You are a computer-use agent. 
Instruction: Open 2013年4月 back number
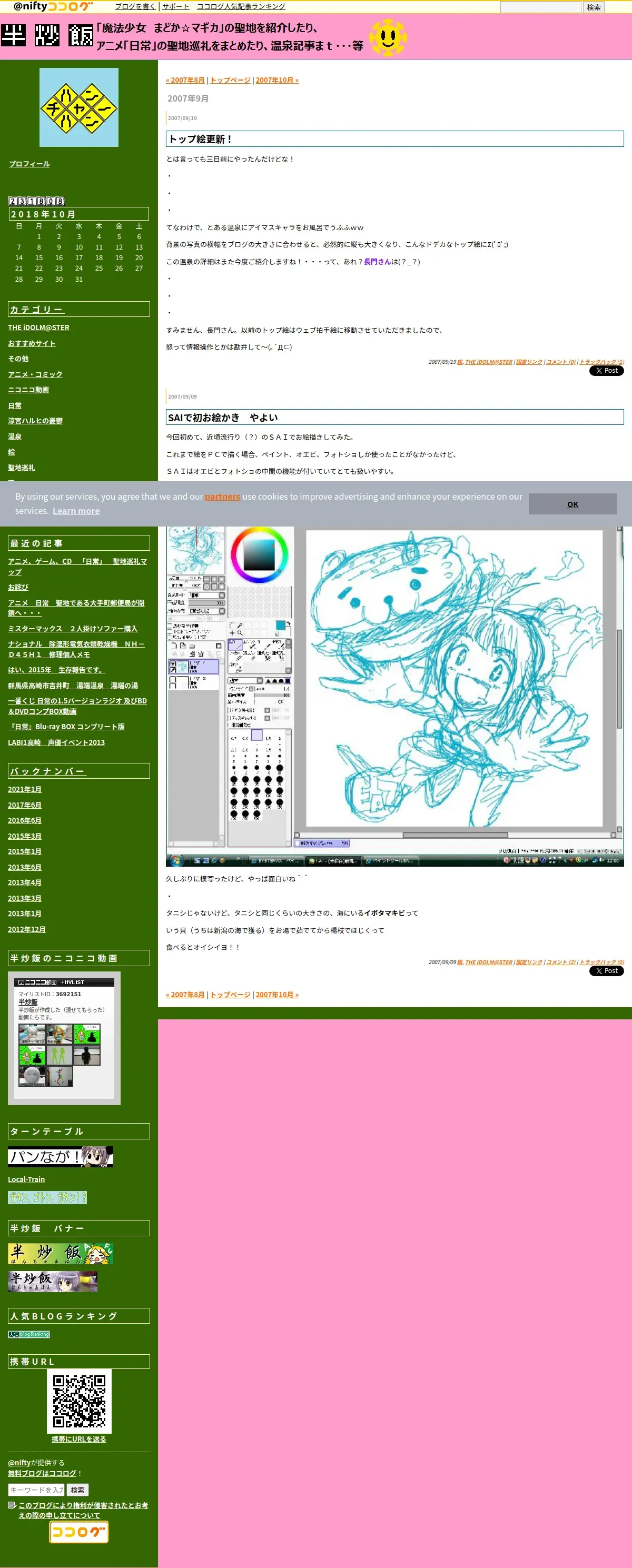(24, 882)
